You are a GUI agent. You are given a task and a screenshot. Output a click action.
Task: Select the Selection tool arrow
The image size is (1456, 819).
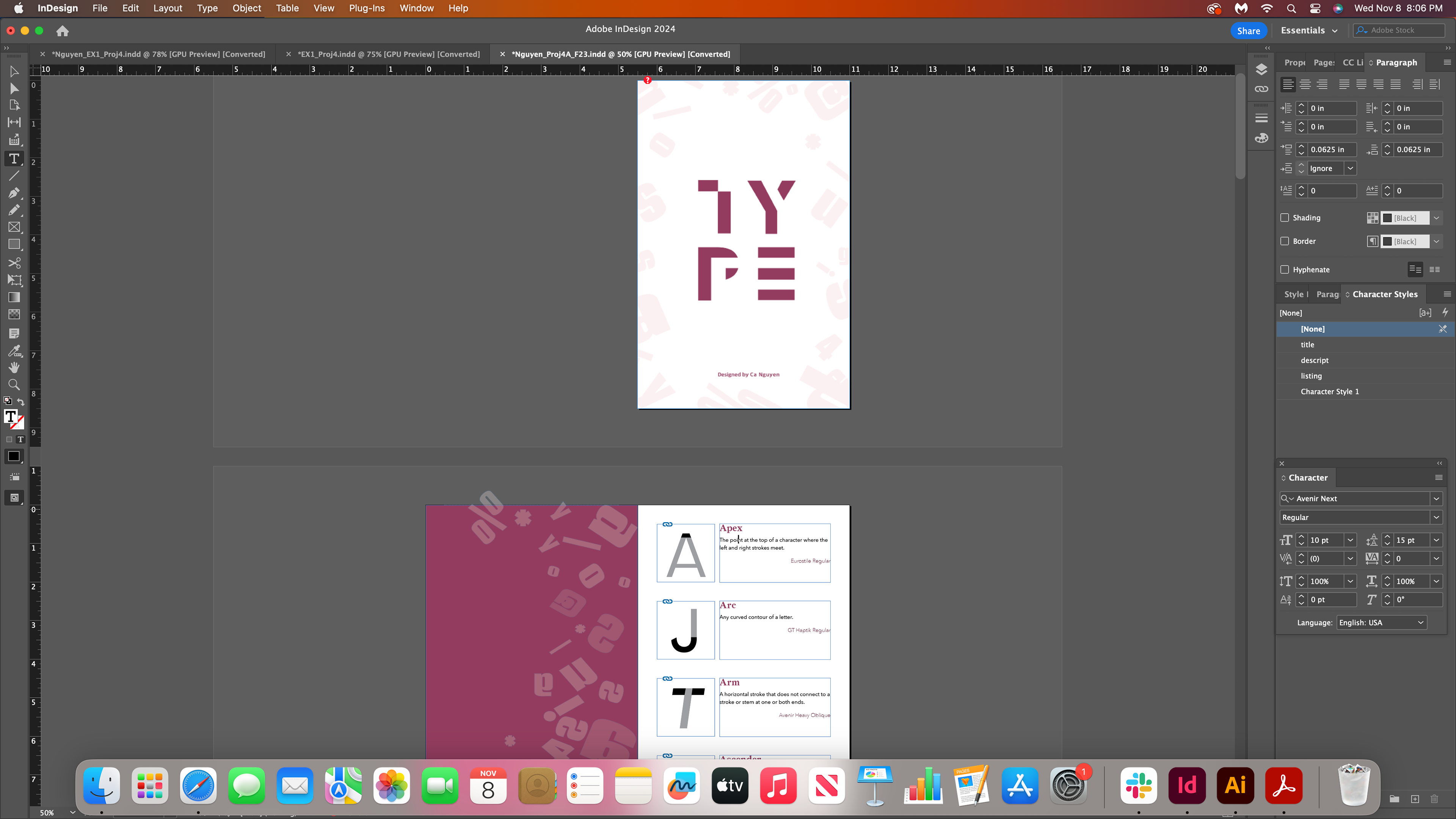[x=14, y=71]
